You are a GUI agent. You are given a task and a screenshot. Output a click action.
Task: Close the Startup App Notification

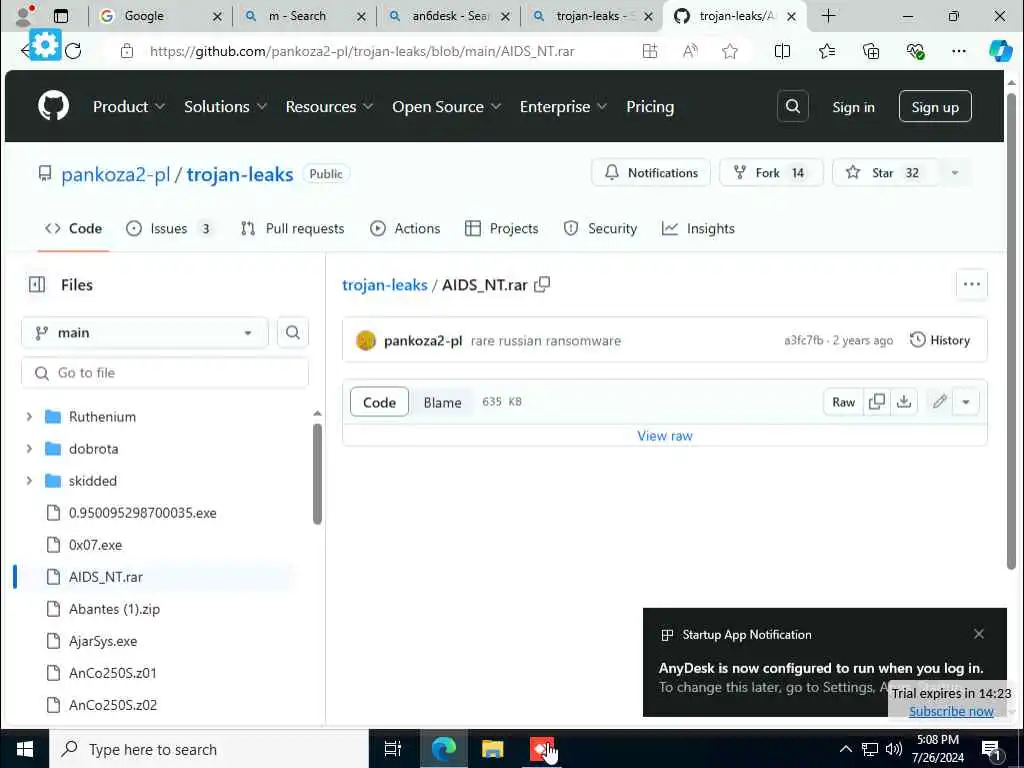click(978, 633)
